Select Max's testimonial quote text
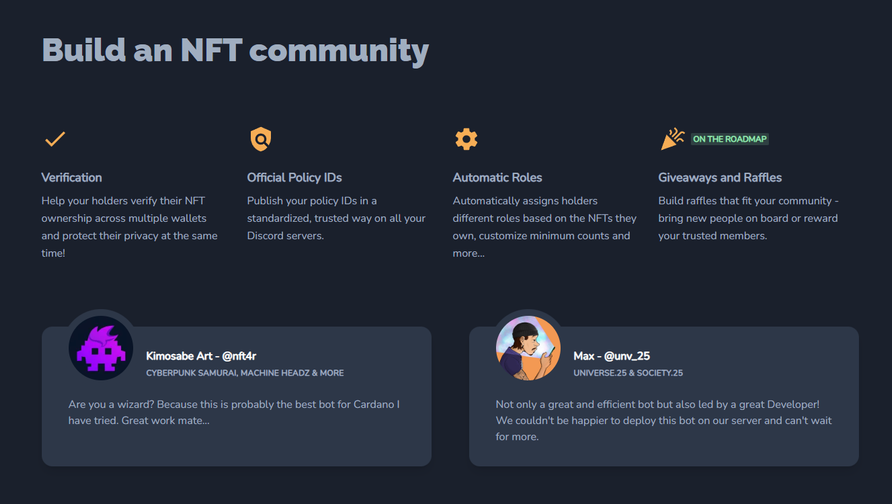The height and width of the screenshot is (504, 892). (x=663, y=420)
